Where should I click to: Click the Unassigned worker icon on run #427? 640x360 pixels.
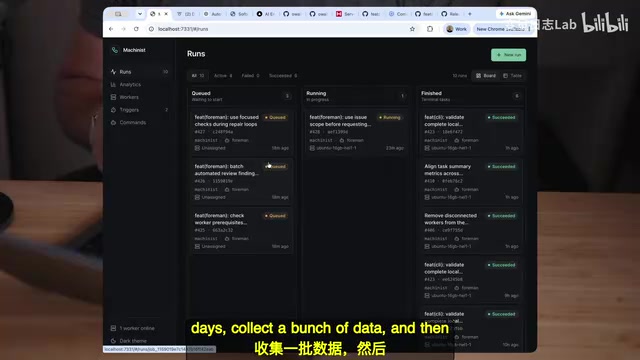(x=197, y=148)
